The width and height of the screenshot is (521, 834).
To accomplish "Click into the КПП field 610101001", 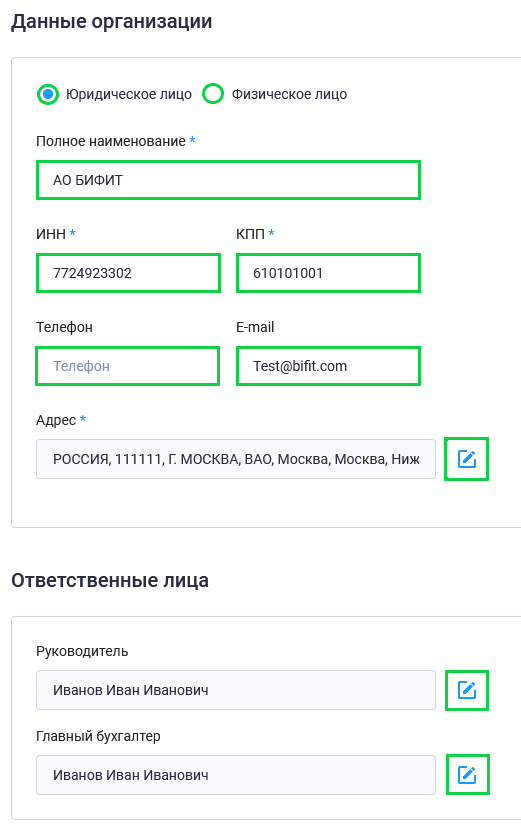I will click(329, 273).
